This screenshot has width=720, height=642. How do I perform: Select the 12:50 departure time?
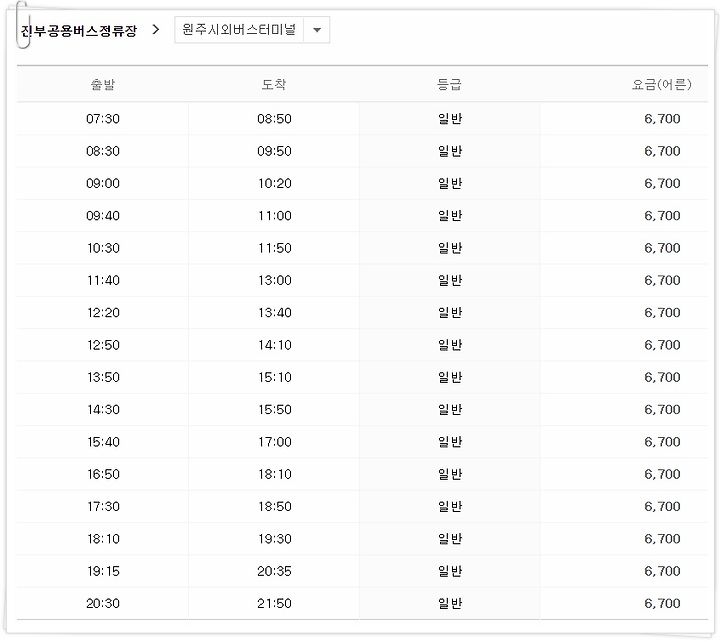(x=103, y=345)
